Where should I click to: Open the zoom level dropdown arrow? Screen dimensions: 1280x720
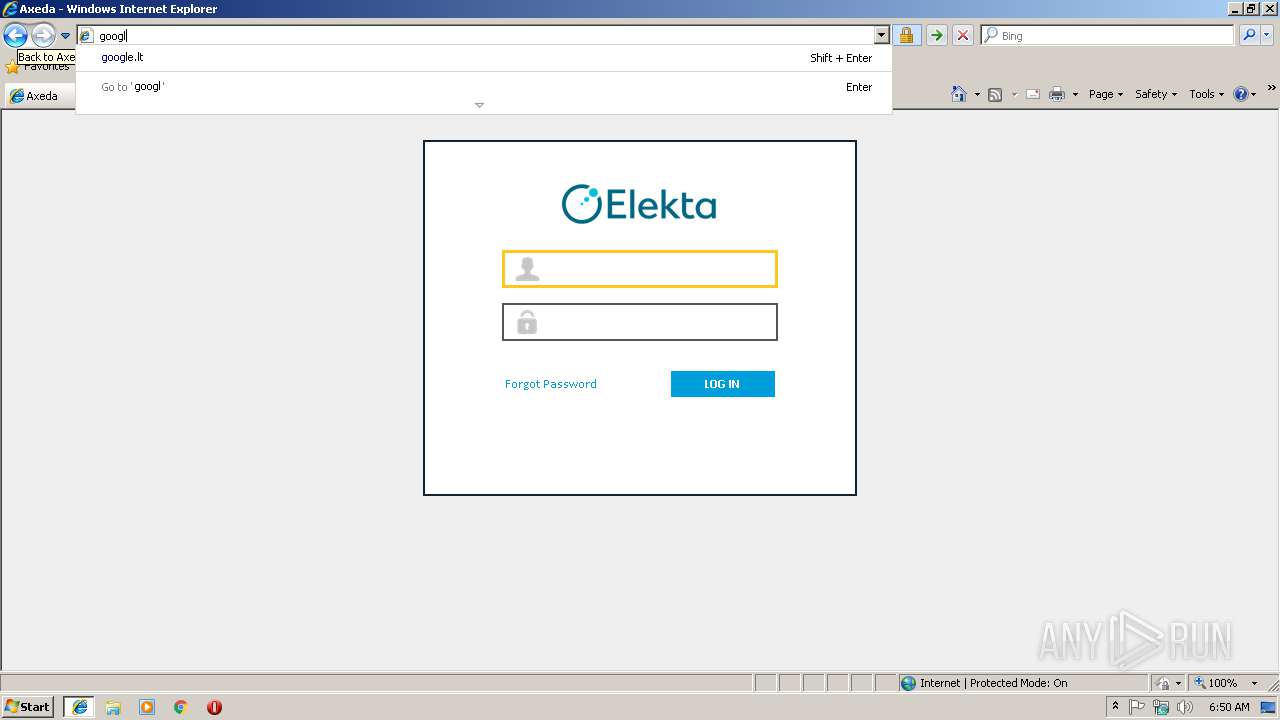click(x=1254, y=683)
